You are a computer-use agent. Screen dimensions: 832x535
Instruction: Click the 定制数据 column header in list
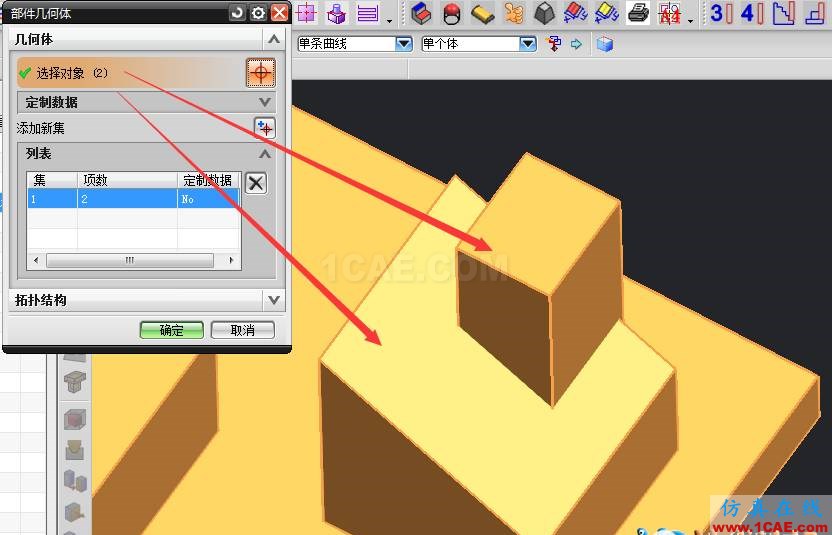click(x=208, y=180)
